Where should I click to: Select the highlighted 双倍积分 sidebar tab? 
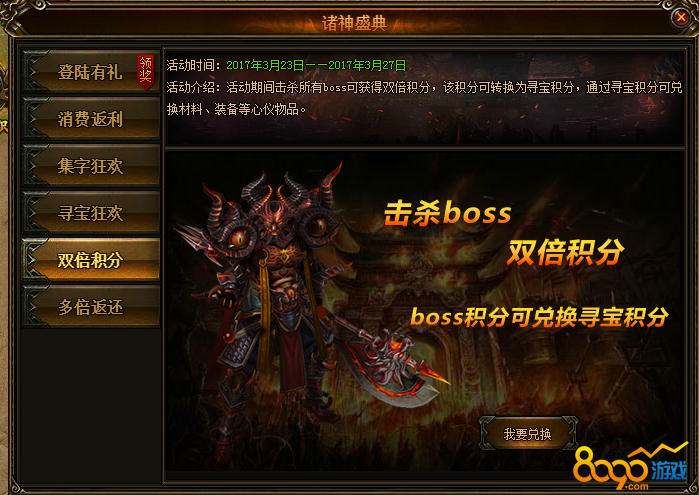91,260
